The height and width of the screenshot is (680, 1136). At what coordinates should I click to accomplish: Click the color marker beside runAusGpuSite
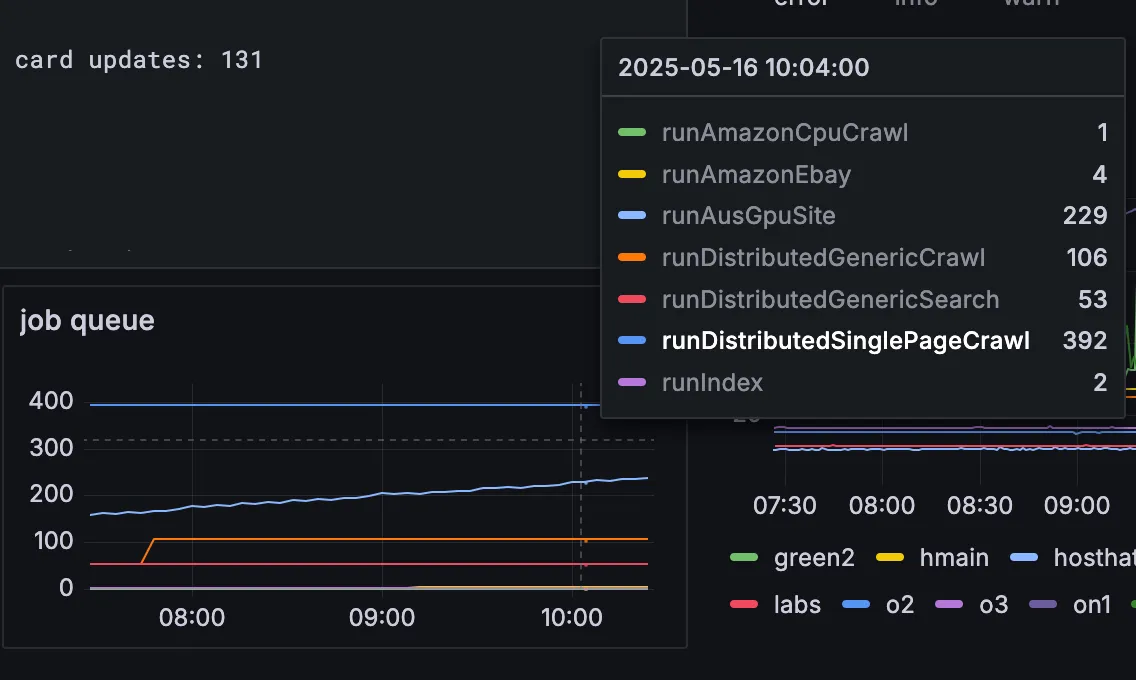pyautogui.click(x=632, y=215)
